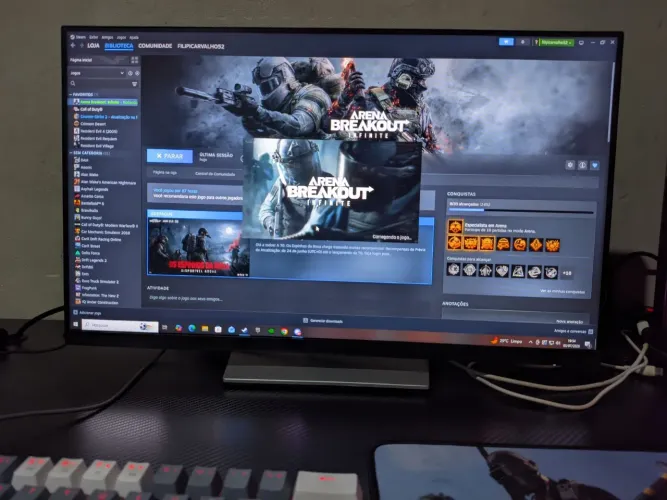Show hidden system tray icons chevron

pos(530,342)
